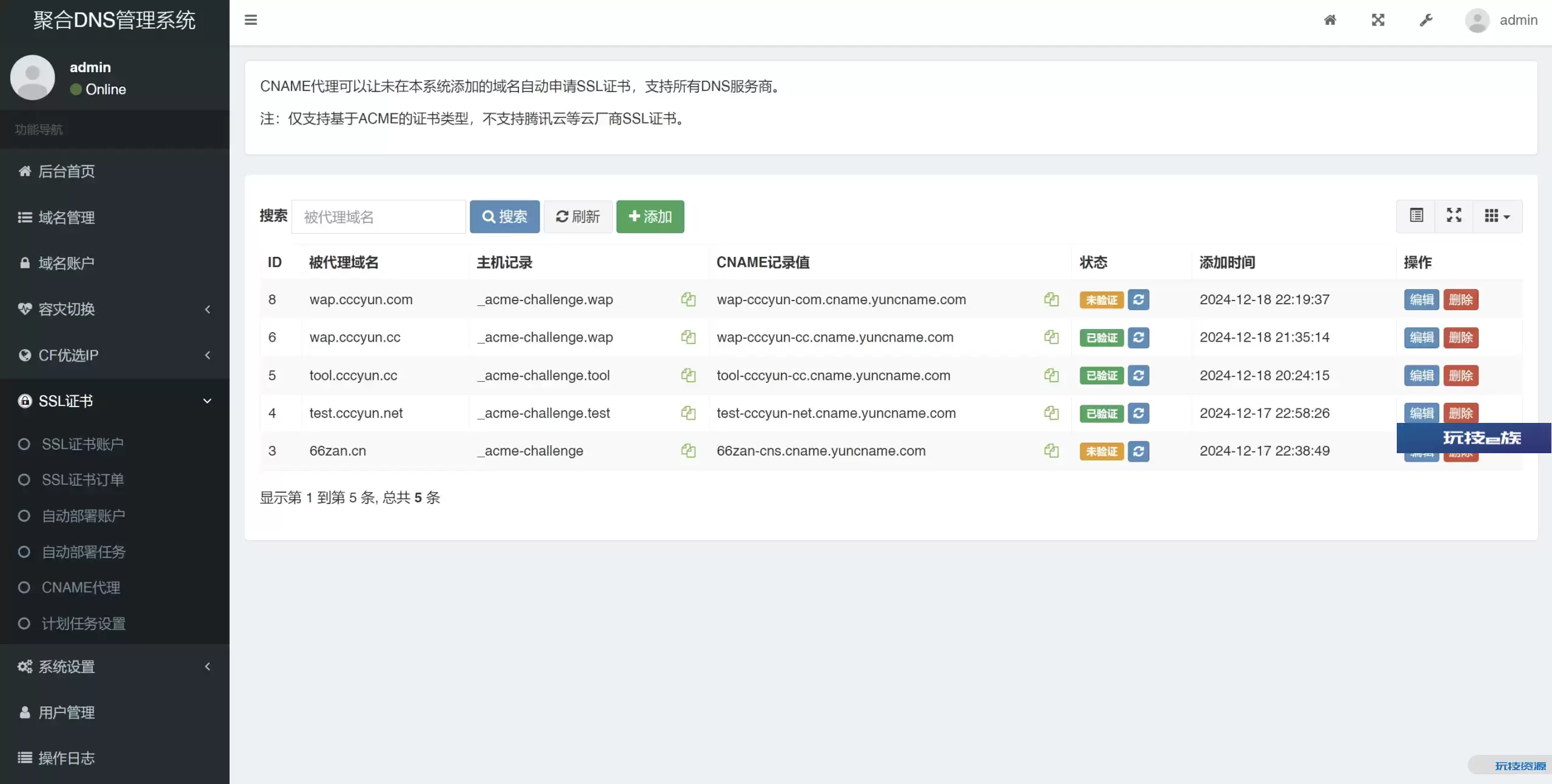Click the wrench settings icon
This screenshot has height=784, width=1552.
(x=1426, y=20)
